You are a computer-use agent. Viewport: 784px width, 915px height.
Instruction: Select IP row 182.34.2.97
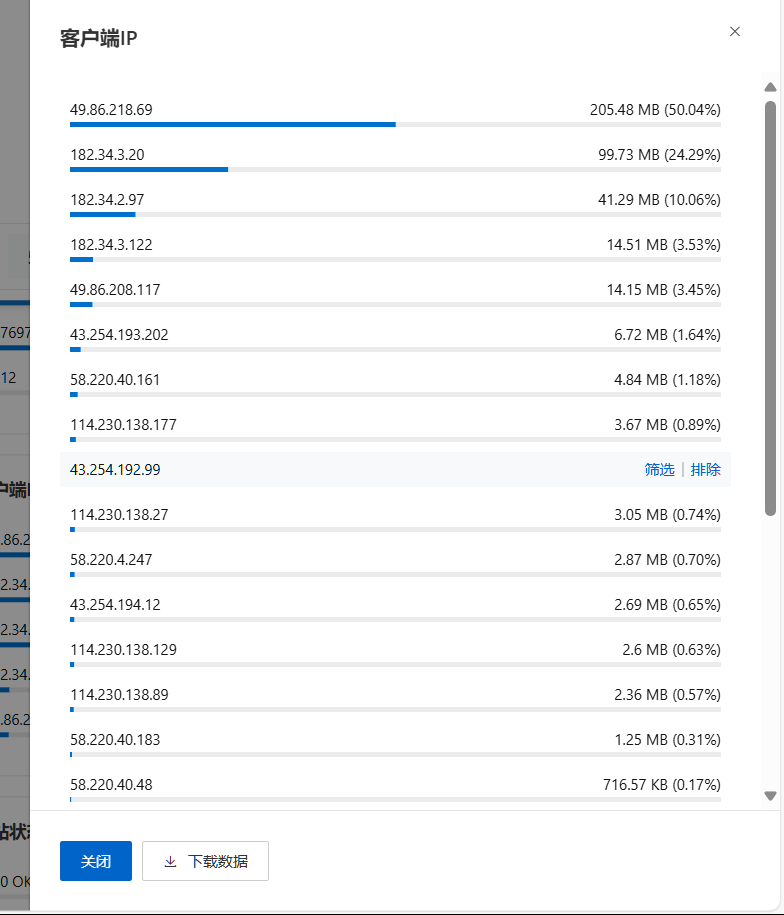tap(396, 204)
